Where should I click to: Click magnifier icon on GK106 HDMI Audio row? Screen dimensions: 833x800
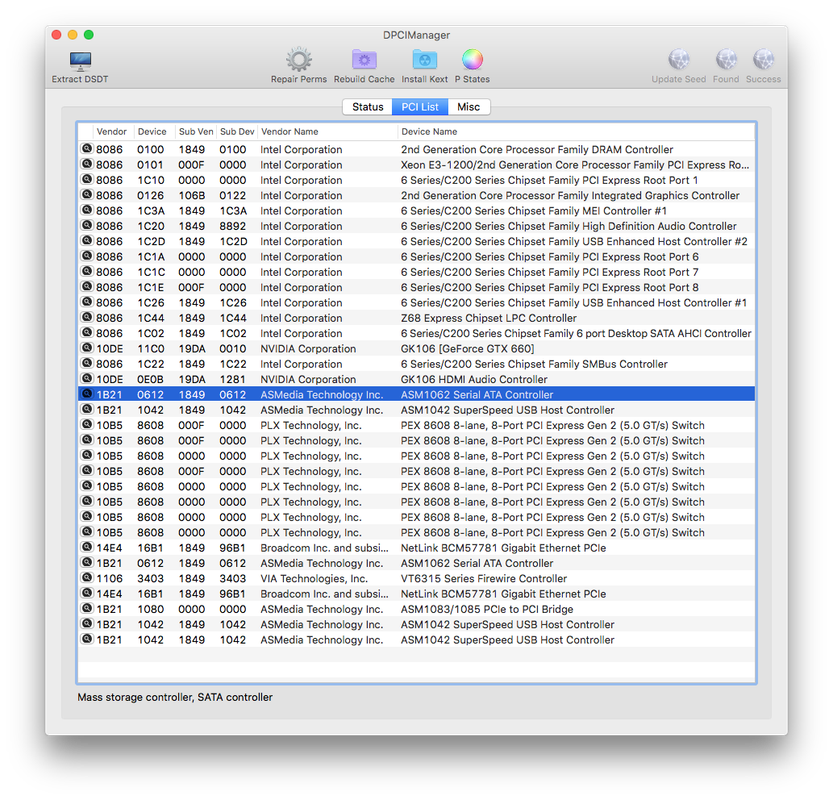pyautogui.click(x=87, y=379)
